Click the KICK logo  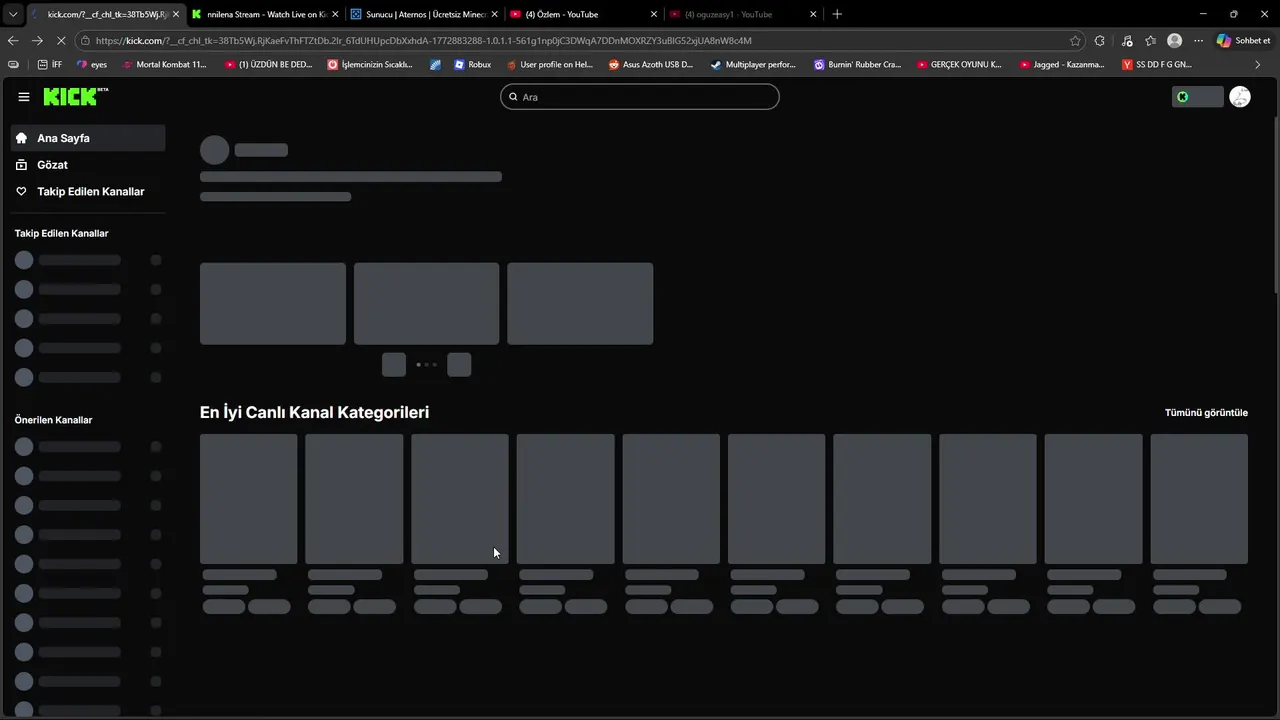75,97
